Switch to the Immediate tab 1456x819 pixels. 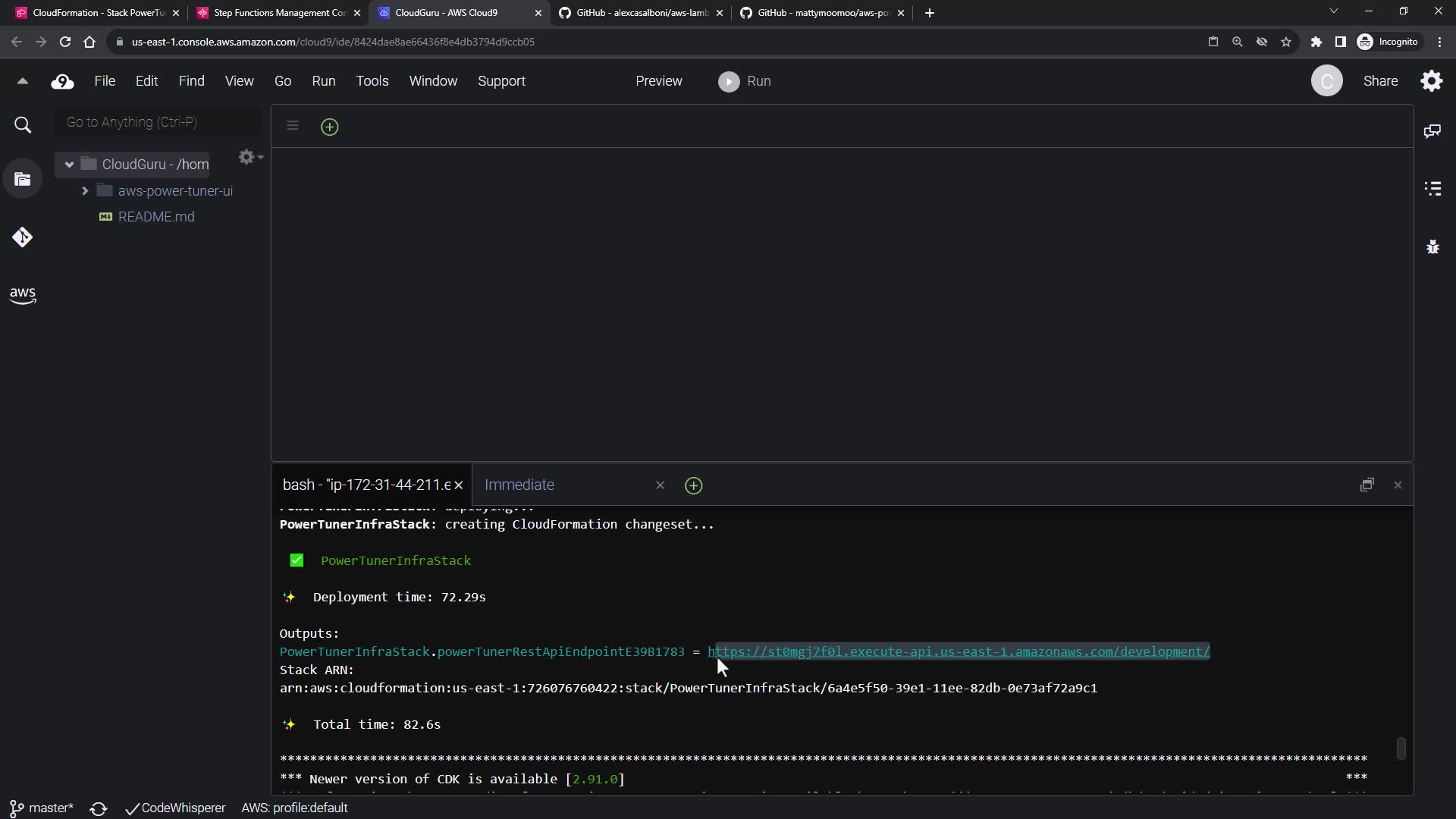click(519, 485)
